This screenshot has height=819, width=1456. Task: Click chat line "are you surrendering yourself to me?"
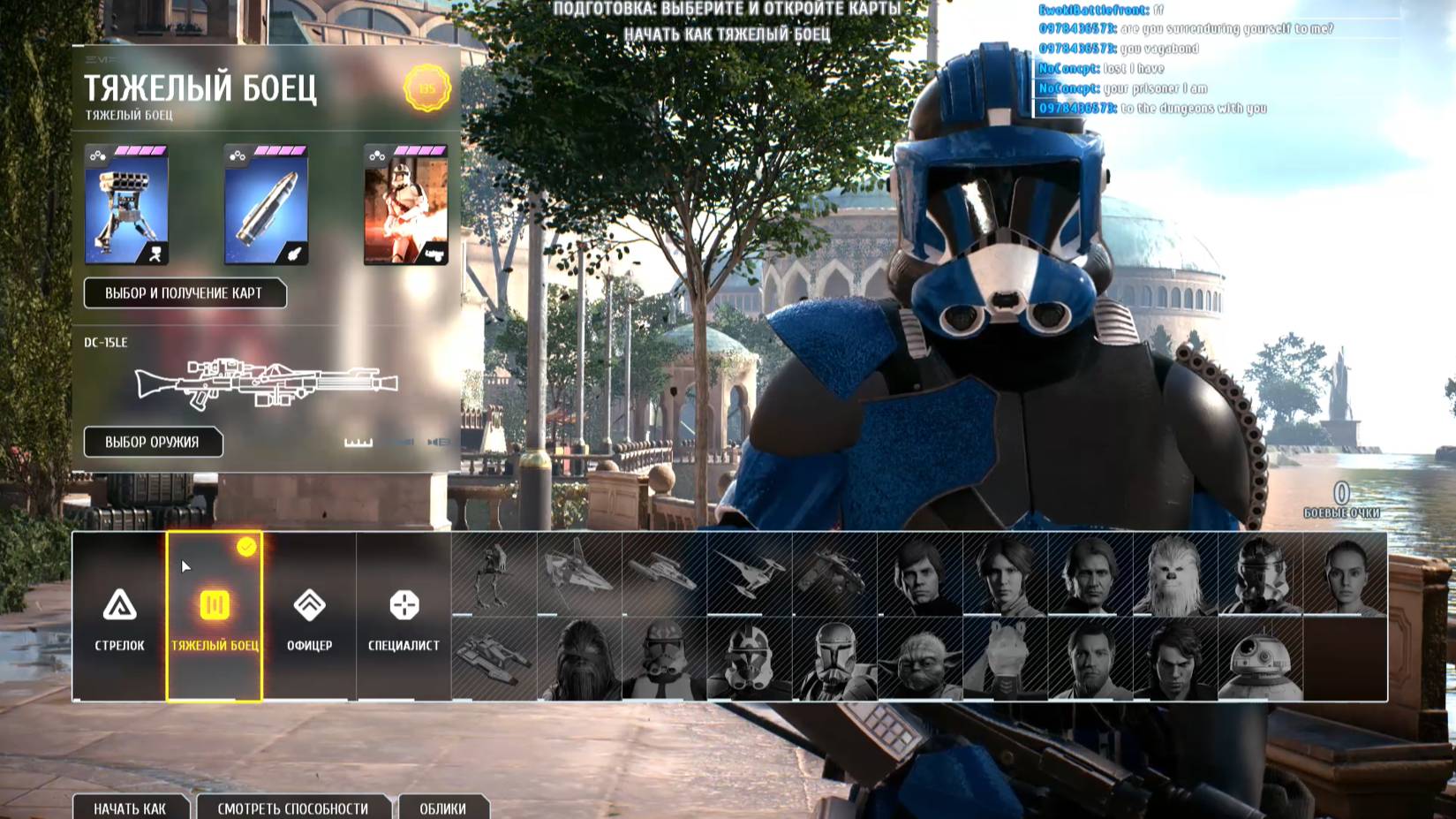click(1227, 29)
